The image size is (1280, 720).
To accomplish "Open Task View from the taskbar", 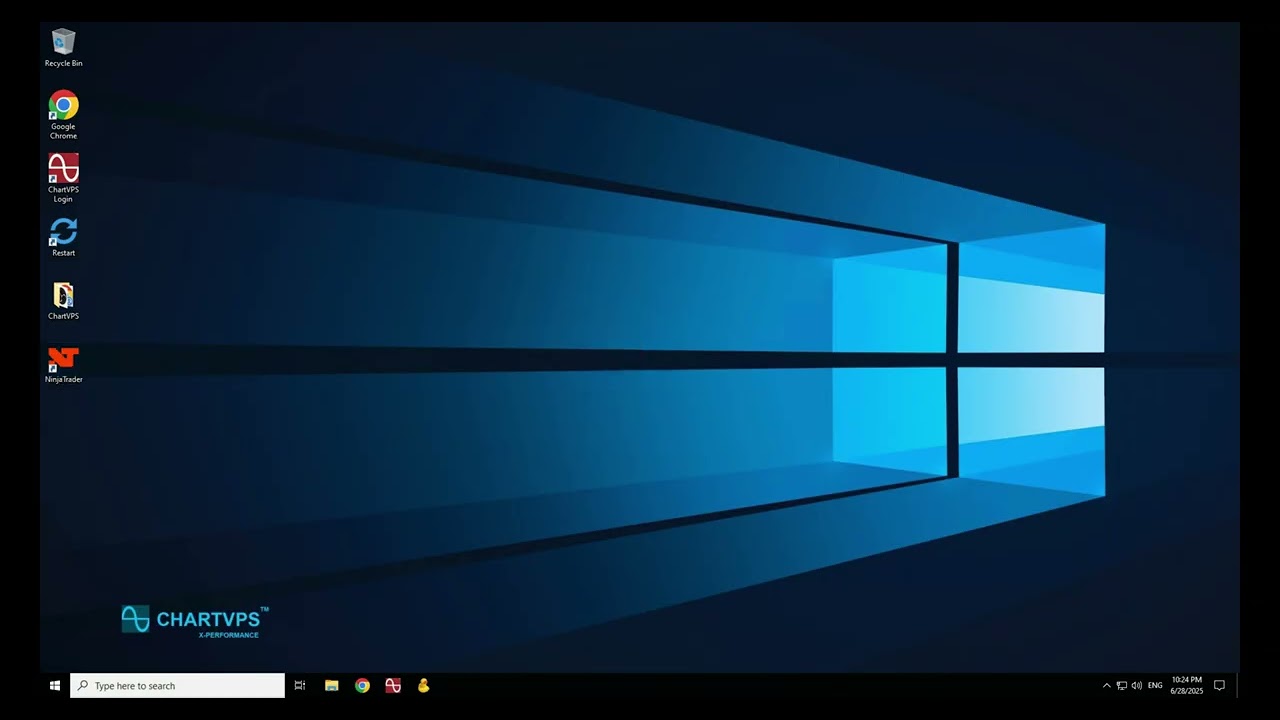I will pos(300,686).
